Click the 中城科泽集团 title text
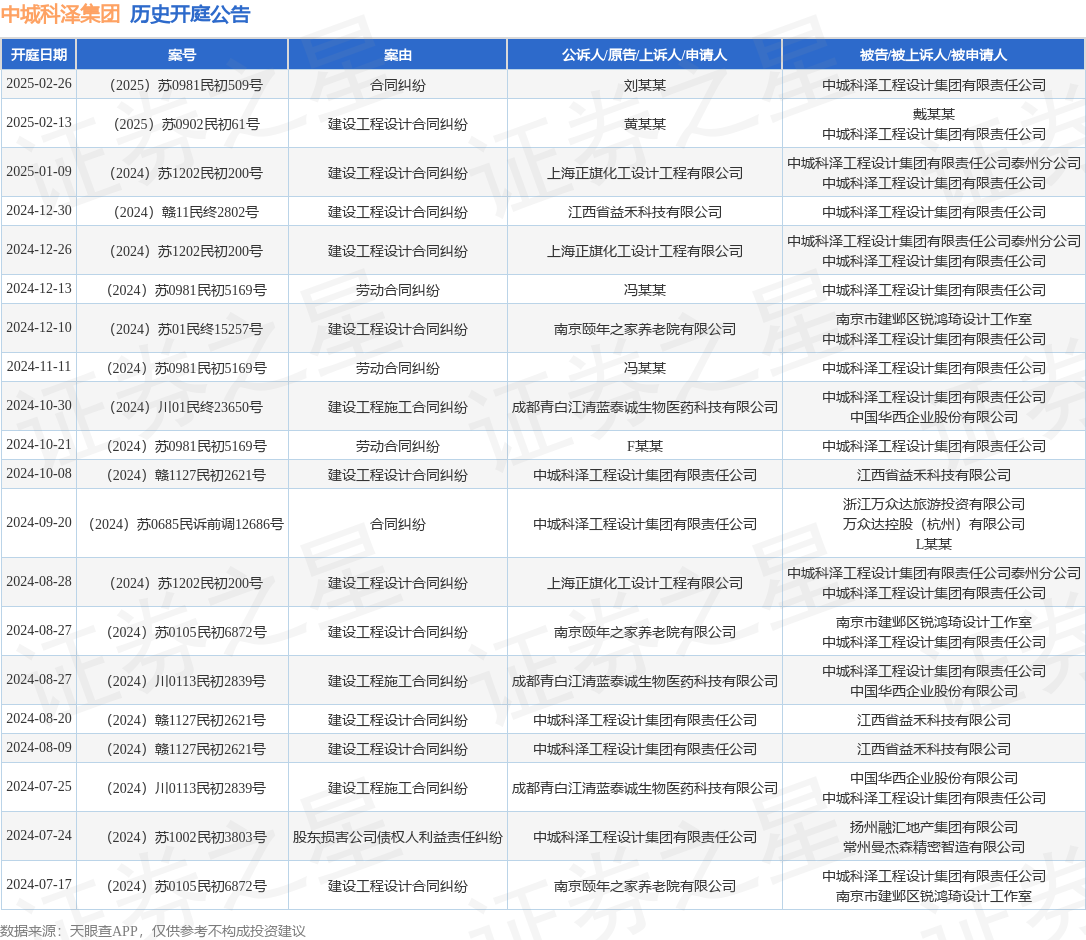The width and height of the screenshot is (1086, 940). click(x=60, y=14)
